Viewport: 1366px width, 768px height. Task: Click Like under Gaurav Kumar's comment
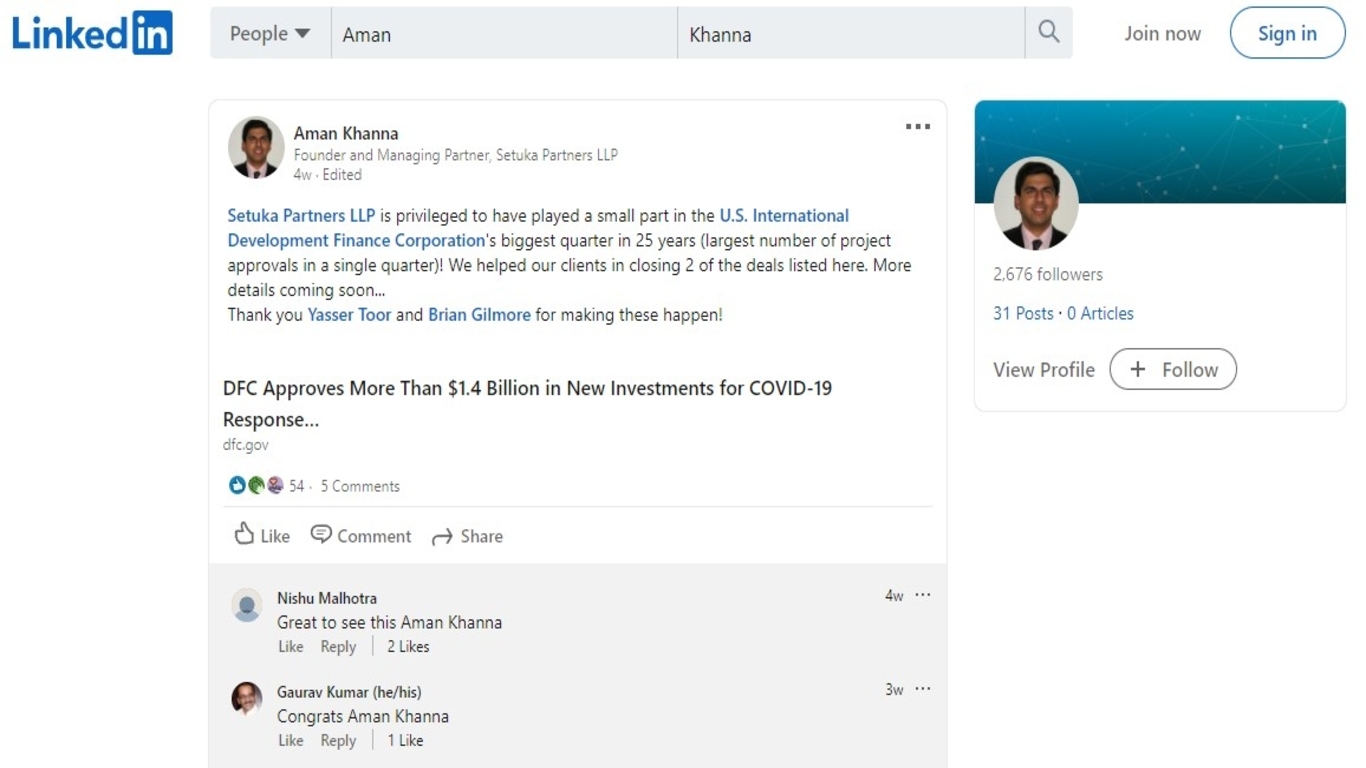290,740
